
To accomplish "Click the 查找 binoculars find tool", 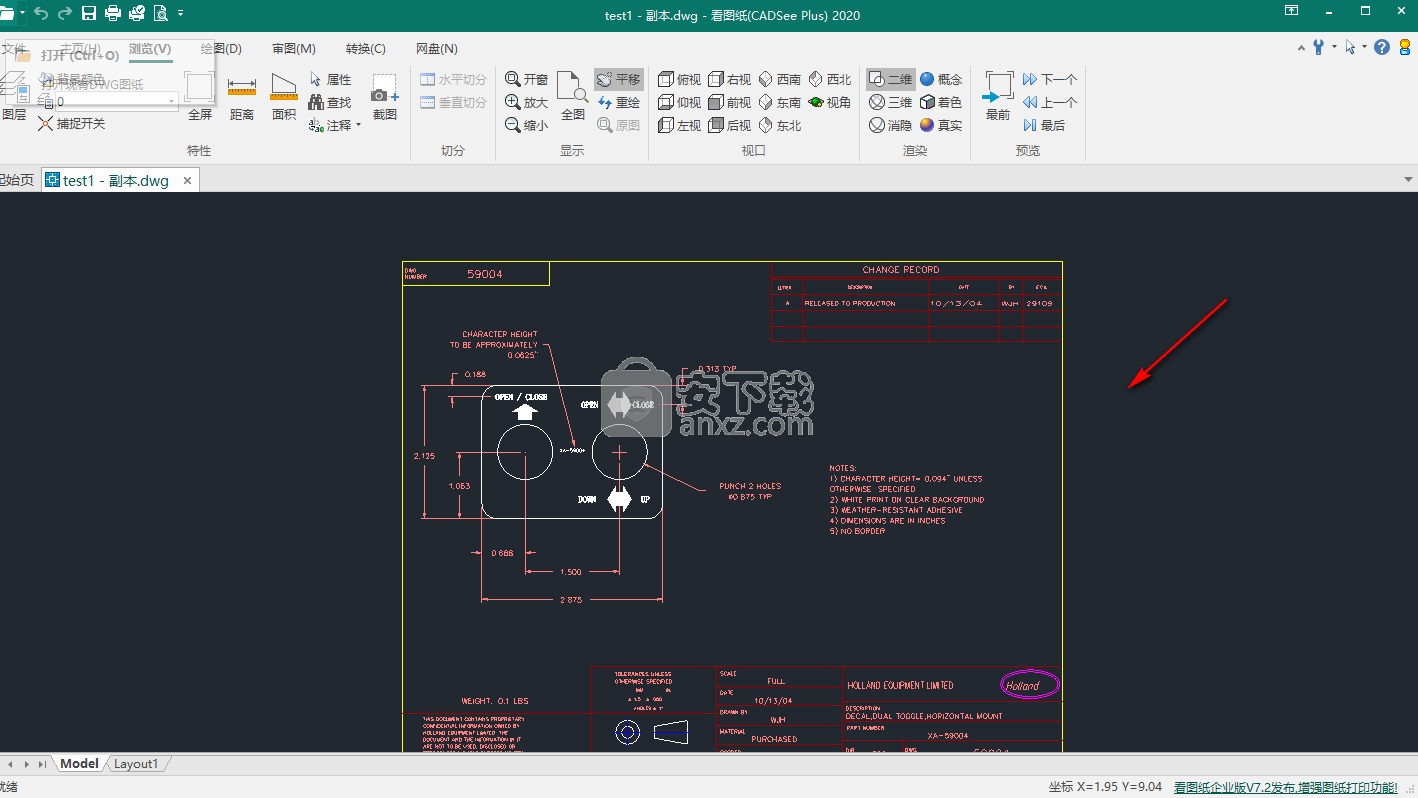I will click(330, 102).
